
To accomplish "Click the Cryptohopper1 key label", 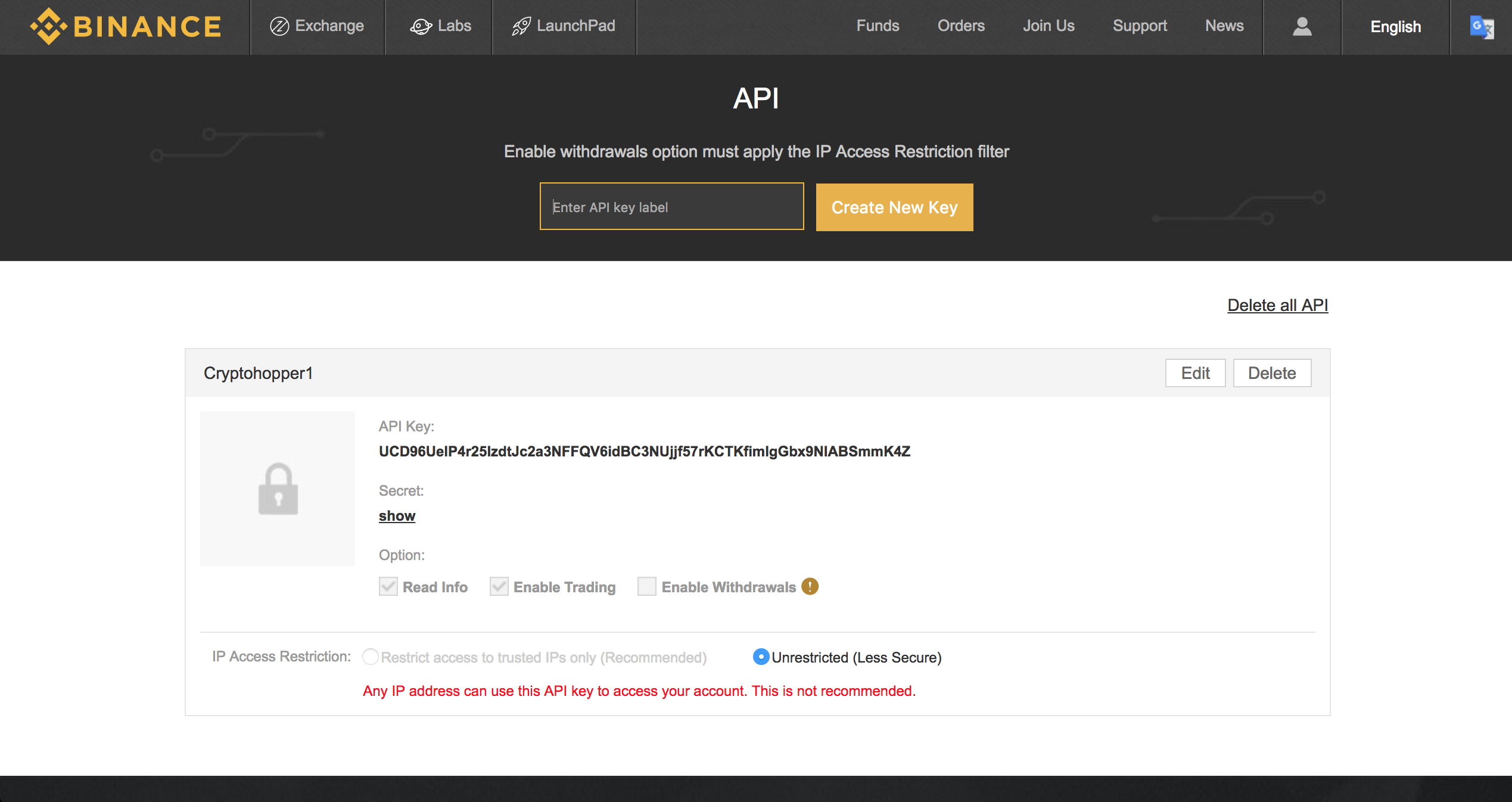I will (x=258, y=373).
